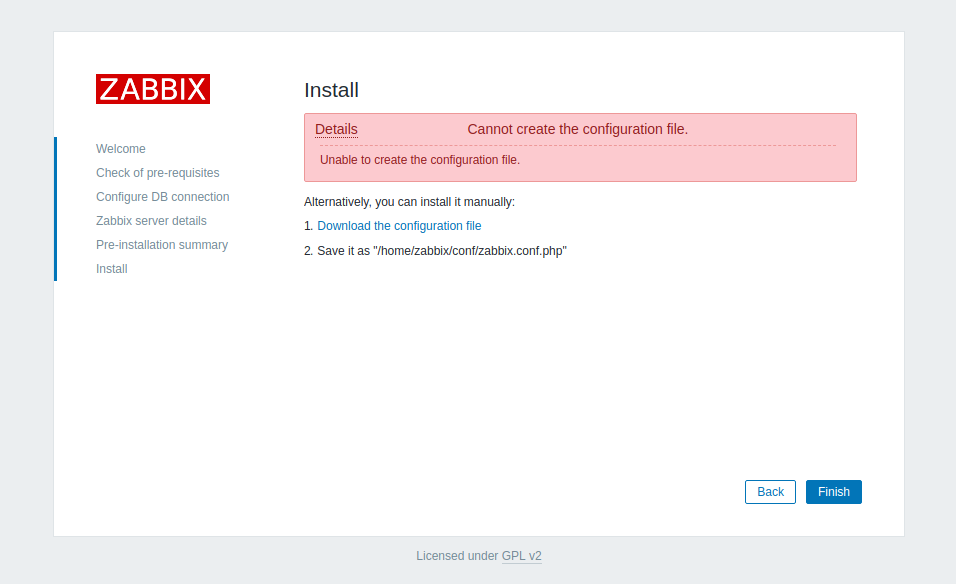The image size is (956, 584).
Task: Click the Install page heading
Action: [x=332, y=90]
